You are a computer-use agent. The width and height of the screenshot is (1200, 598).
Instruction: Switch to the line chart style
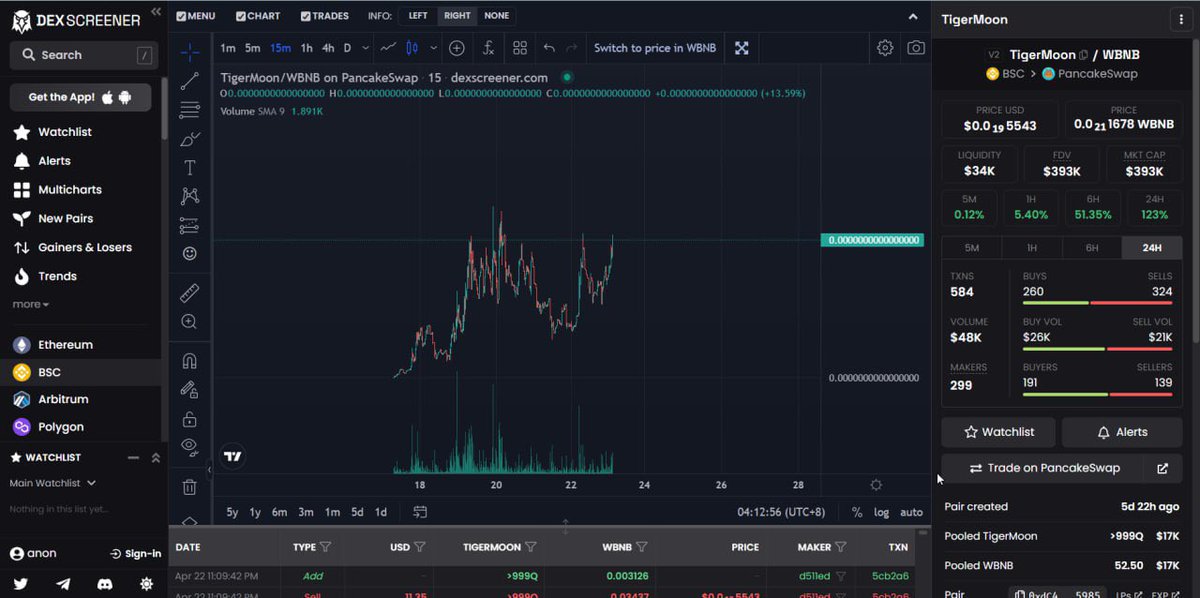coord(389,48)
